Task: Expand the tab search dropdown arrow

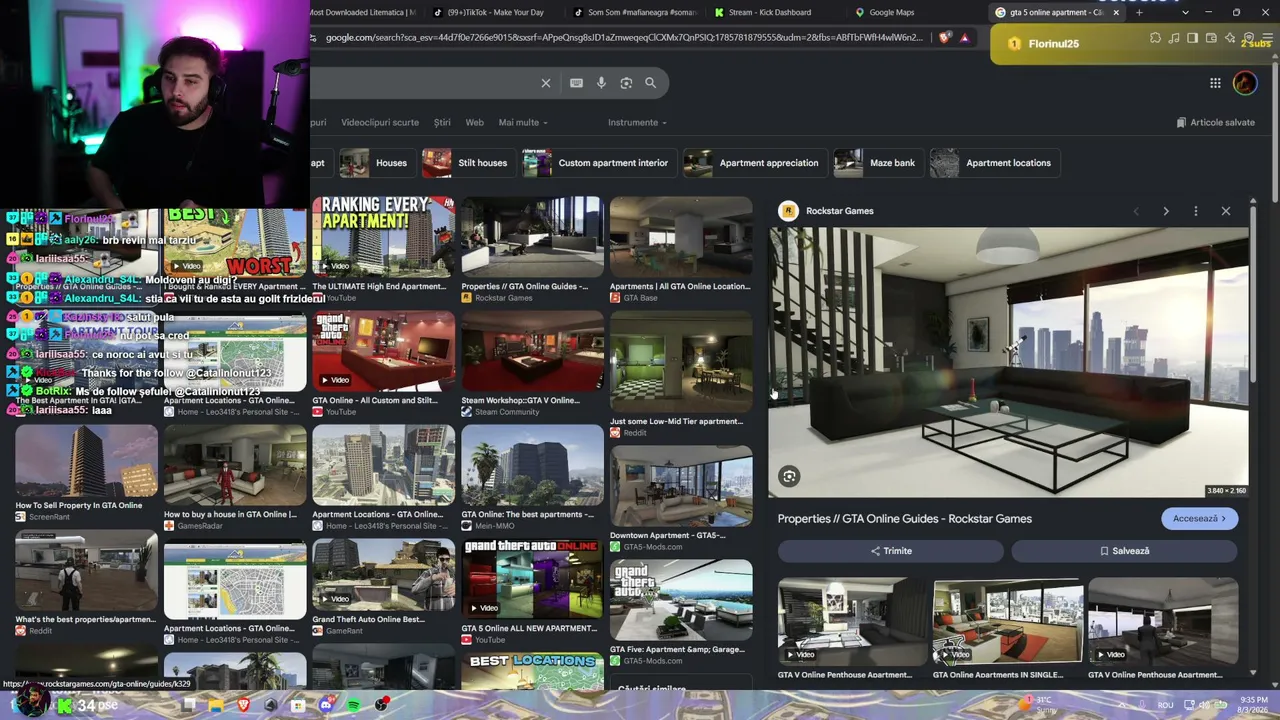Action: click(1186, 12)
